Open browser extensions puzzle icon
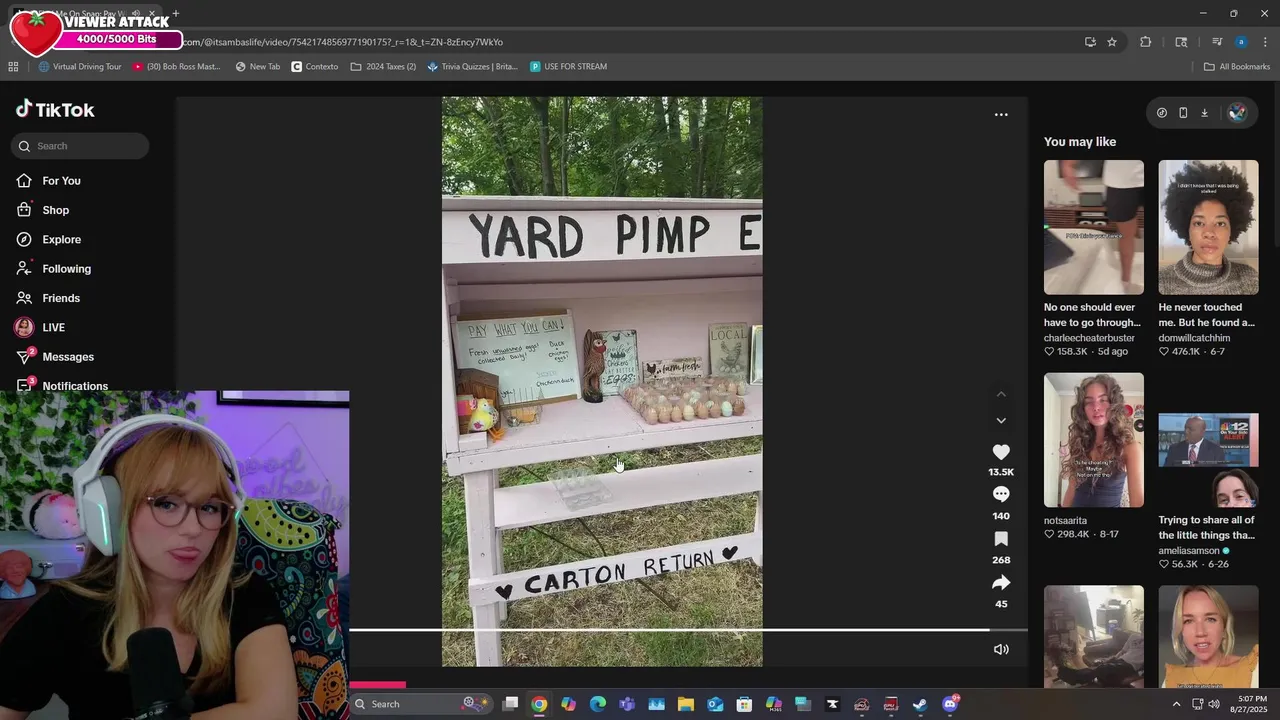The width and height of the screenshot is (1280, 720). click(1146, 42)
